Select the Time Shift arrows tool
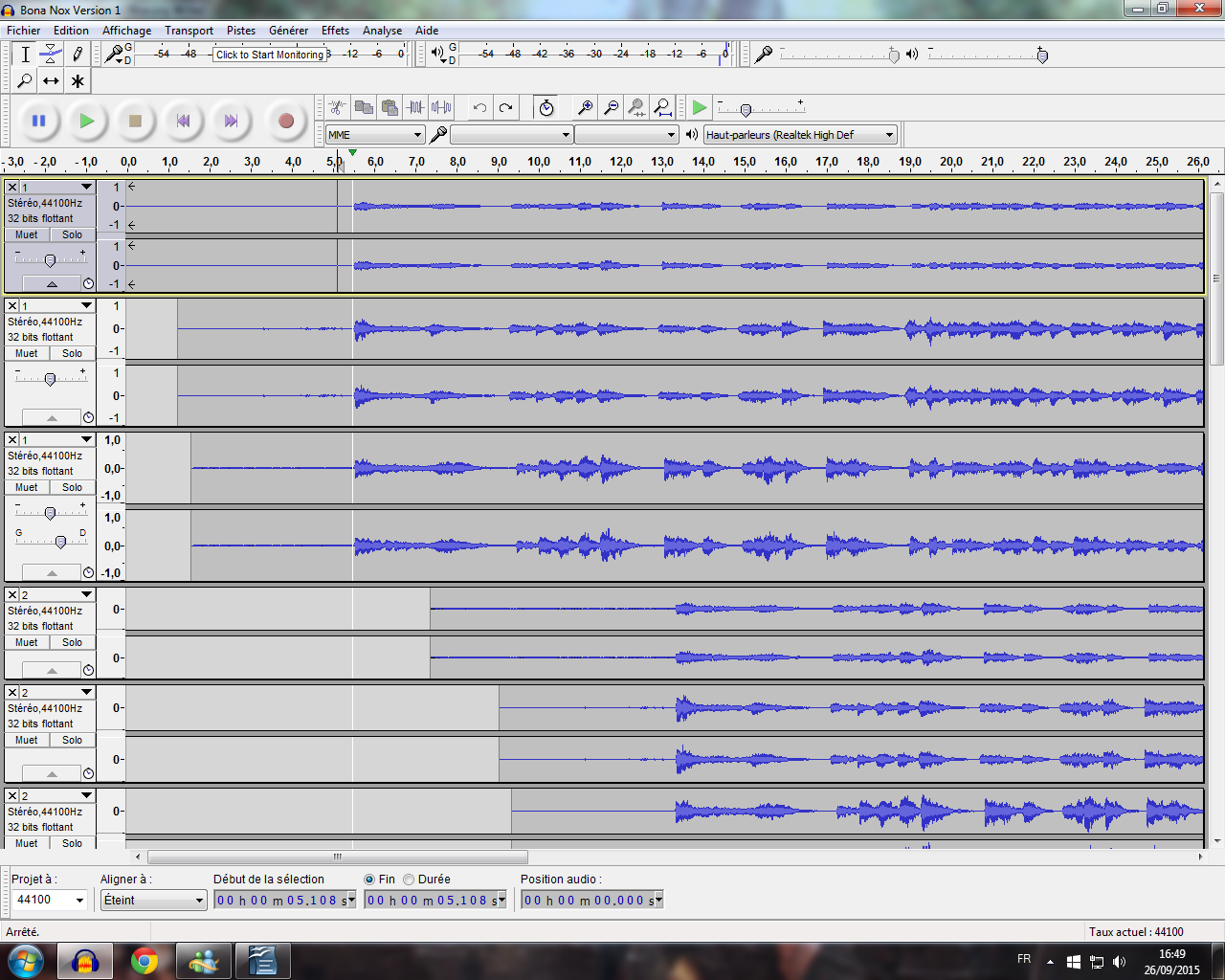 pos(52,80)
